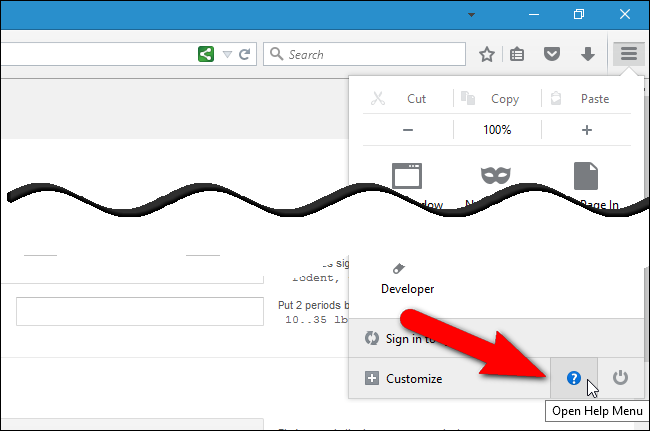Open a New Private Window mask icon
The image size is (650, 431).
(x=496, y=175)
